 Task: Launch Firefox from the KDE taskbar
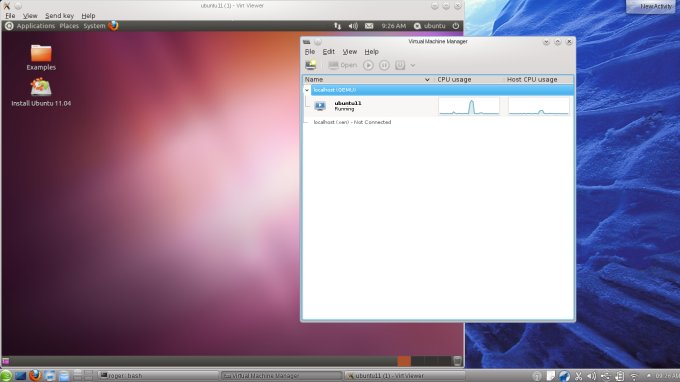[x=35, y=375]
